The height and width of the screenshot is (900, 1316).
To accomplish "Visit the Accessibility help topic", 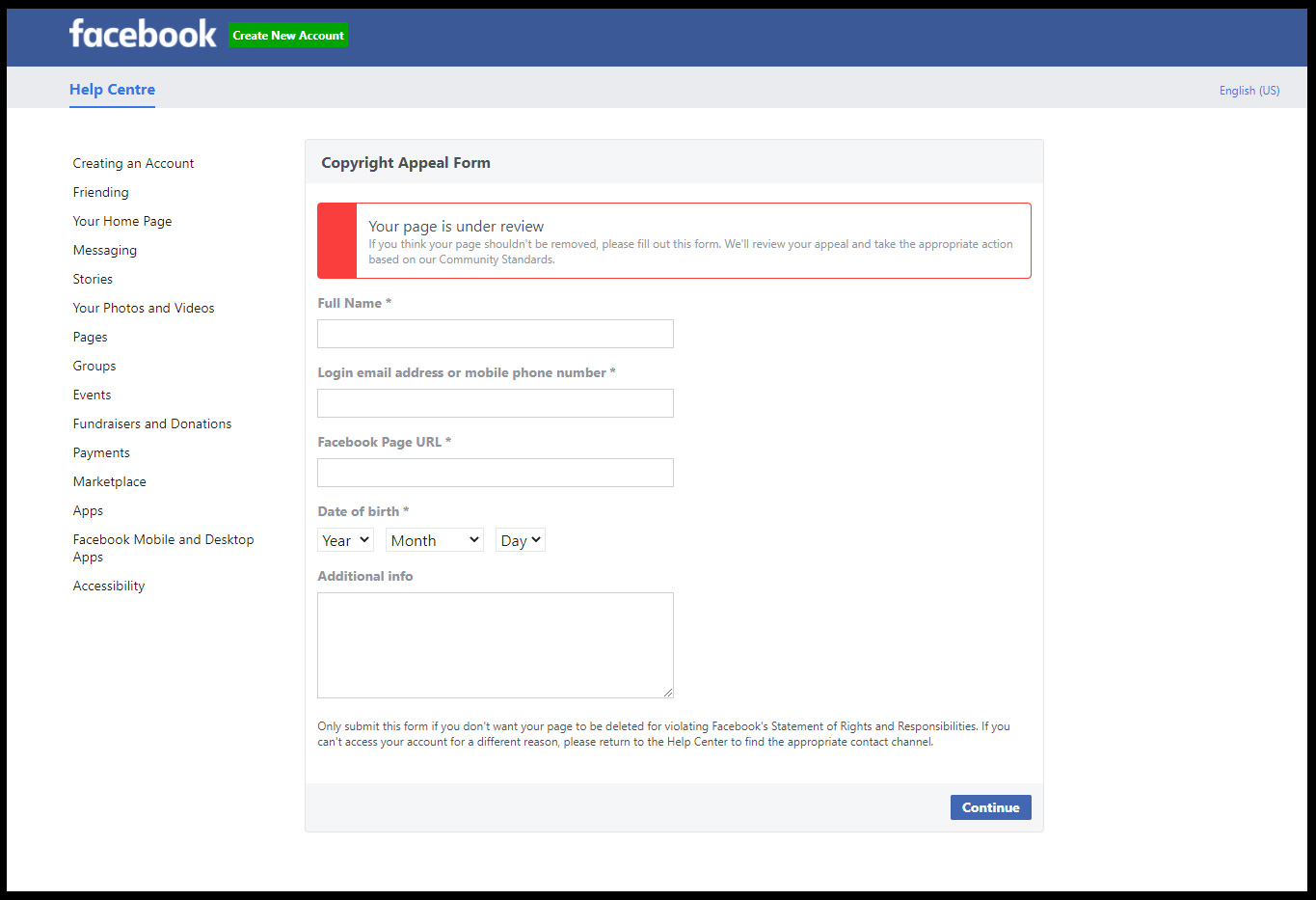I will (x=109, y=586).
